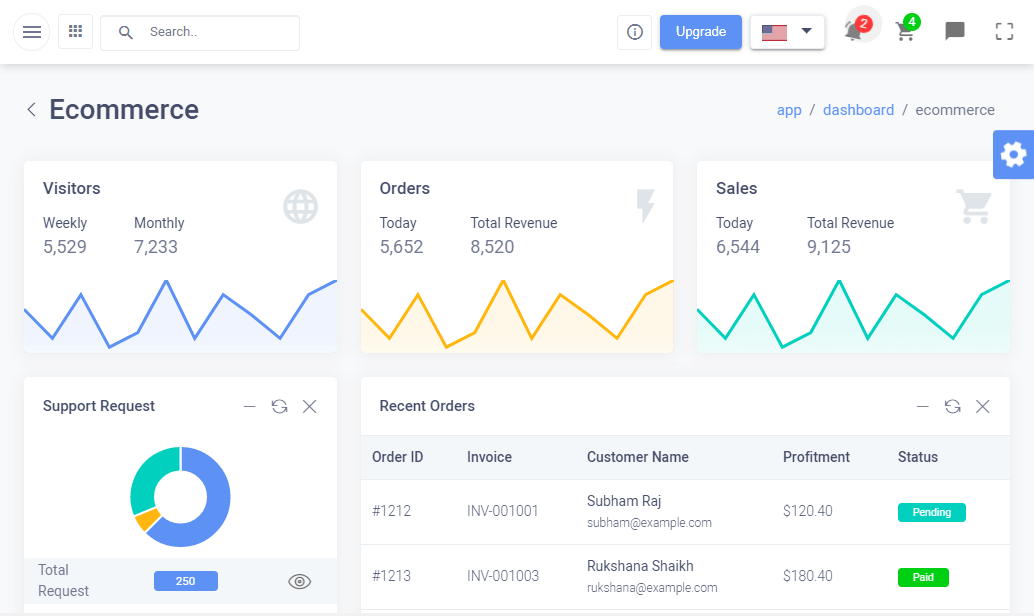1034x616 pixels.
Task: Toggle eye icon beside Total Request
Action: click(299, 582)
